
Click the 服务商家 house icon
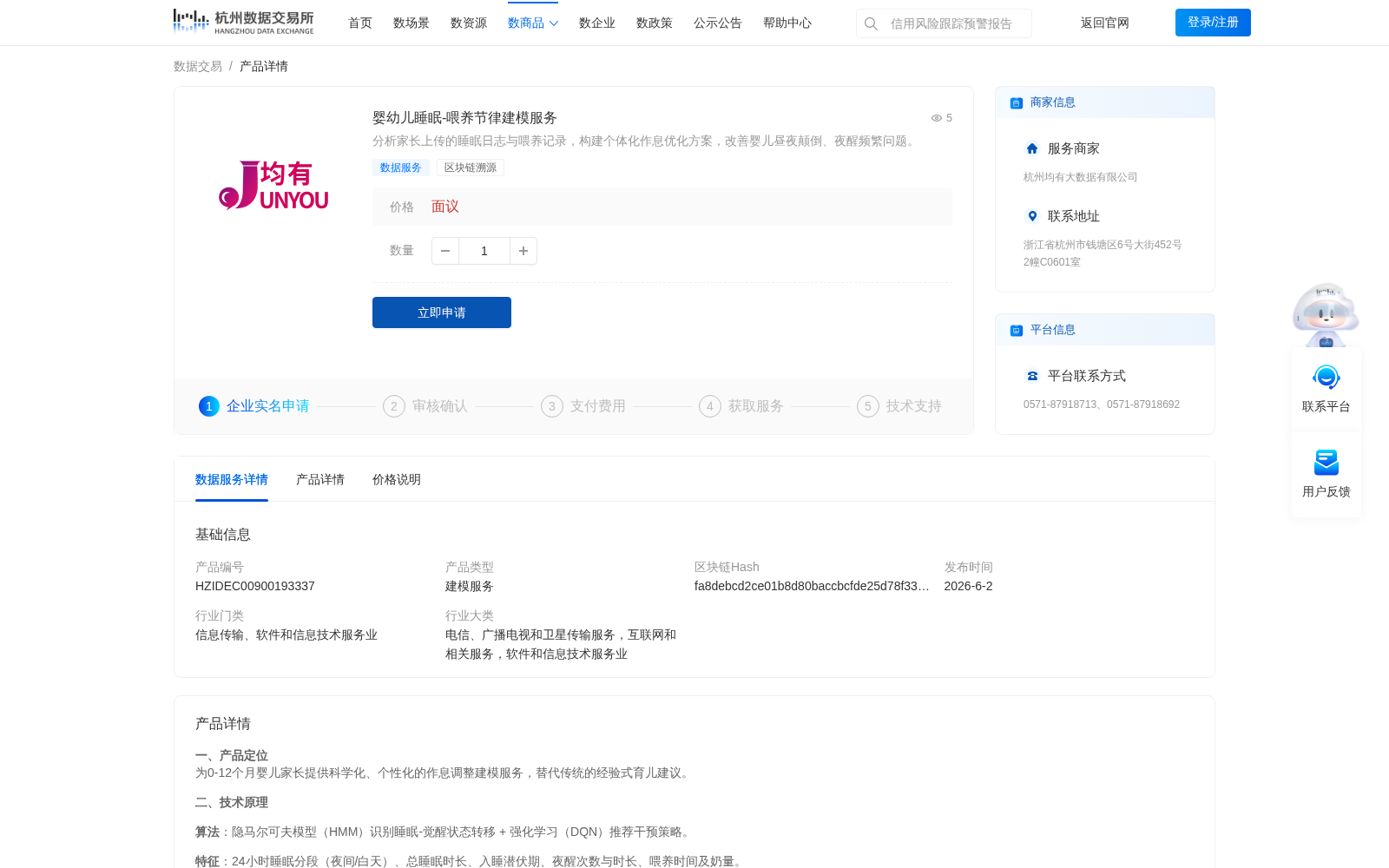pyautogui.click(x=1032, y=148)
